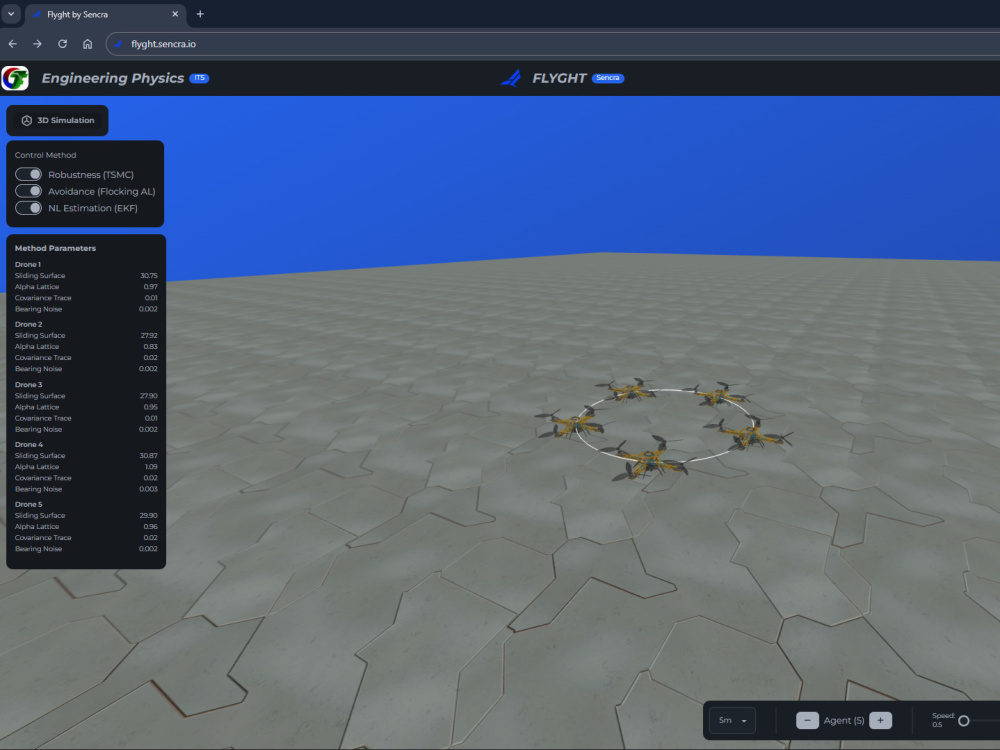The width and height of the screenshot is (1000, 750).
Task: Click the Method Parameters heading
Action: tap(55, 248)
